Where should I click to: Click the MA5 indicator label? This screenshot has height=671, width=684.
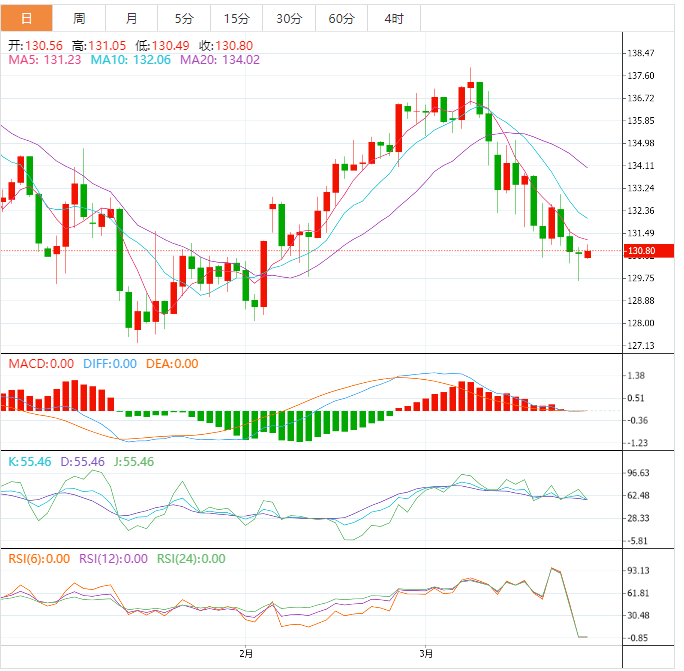tap(45, 60)
